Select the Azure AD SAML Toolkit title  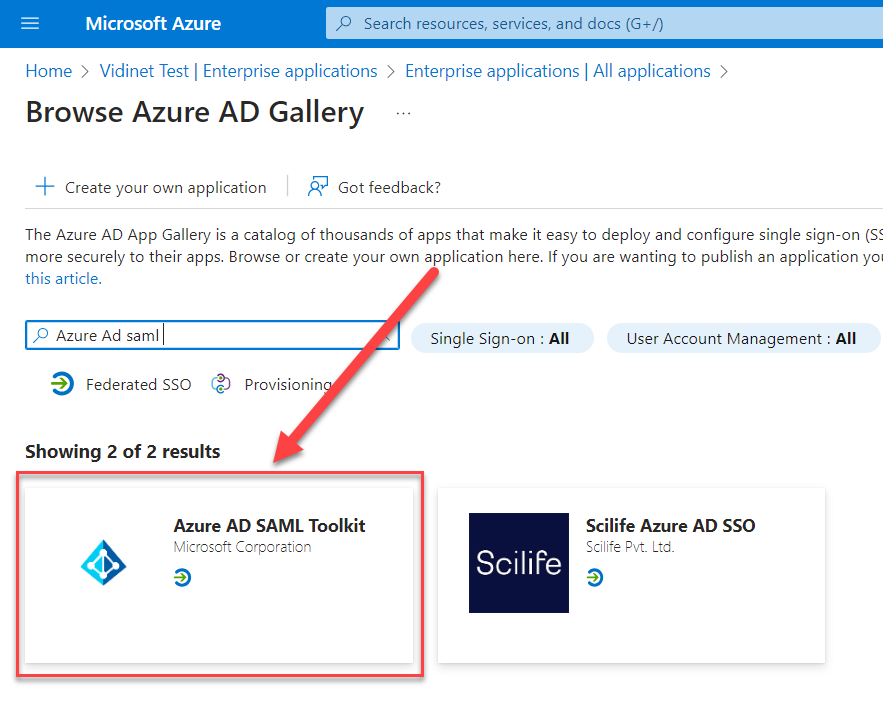[x=269, y=525]
